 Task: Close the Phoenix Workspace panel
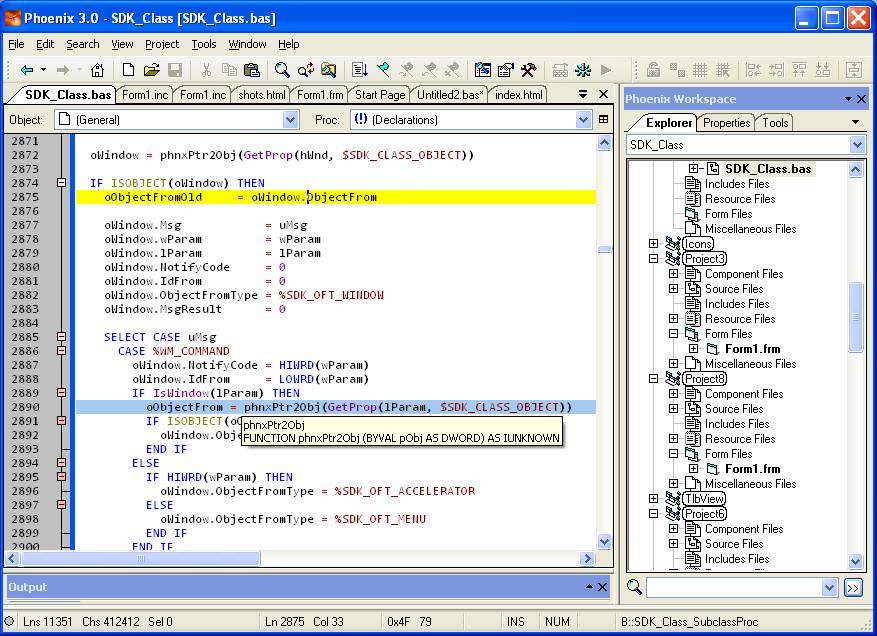click(861, 99)
